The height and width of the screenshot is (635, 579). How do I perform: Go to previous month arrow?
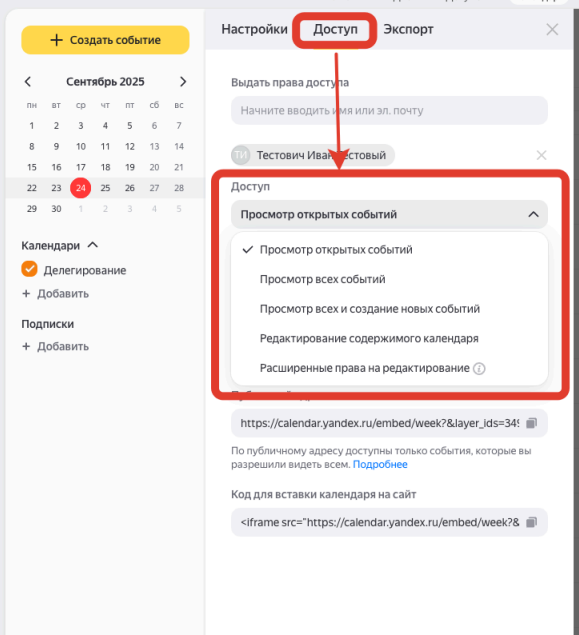[28, 82]
